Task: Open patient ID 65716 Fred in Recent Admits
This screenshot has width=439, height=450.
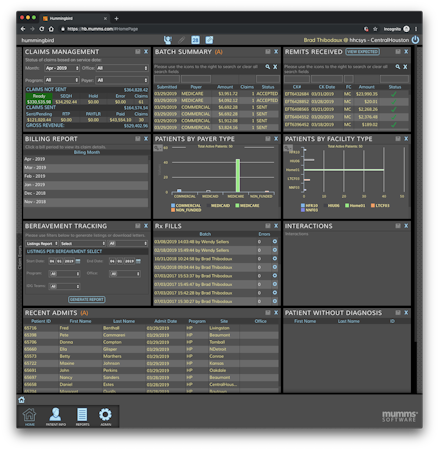Action: click(x=151, y=328)
